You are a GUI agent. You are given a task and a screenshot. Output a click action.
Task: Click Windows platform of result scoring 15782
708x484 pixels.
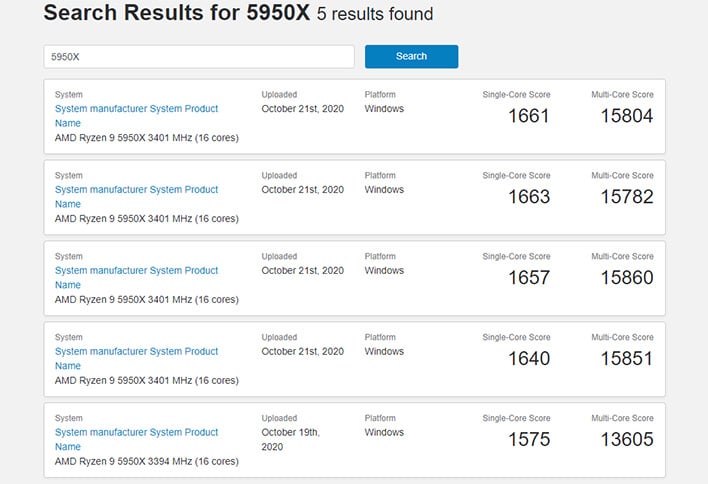click(384, 190)
